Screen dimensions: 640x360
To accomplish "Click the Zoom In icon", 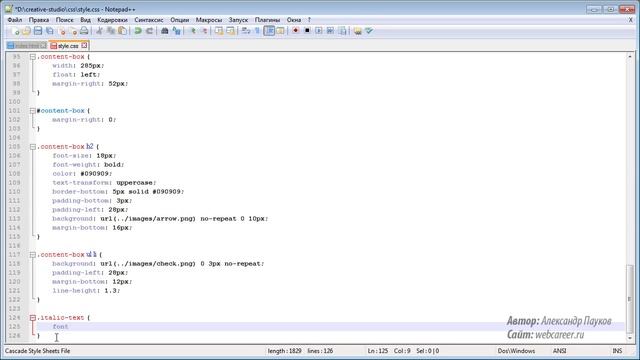I will (x=192, y=31).
